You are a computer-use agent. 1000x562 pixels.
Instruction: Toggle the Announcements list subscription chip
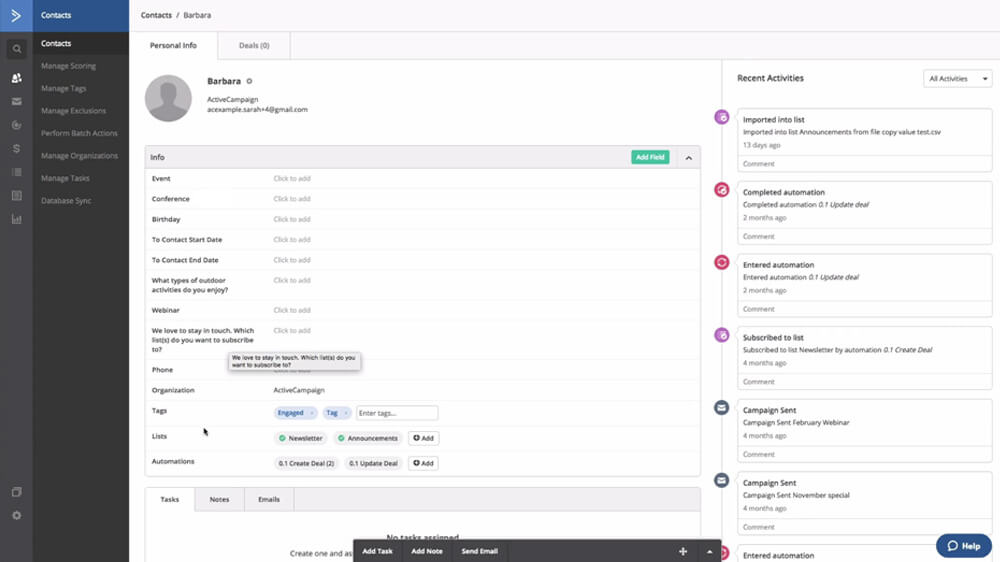pos(367,438)
